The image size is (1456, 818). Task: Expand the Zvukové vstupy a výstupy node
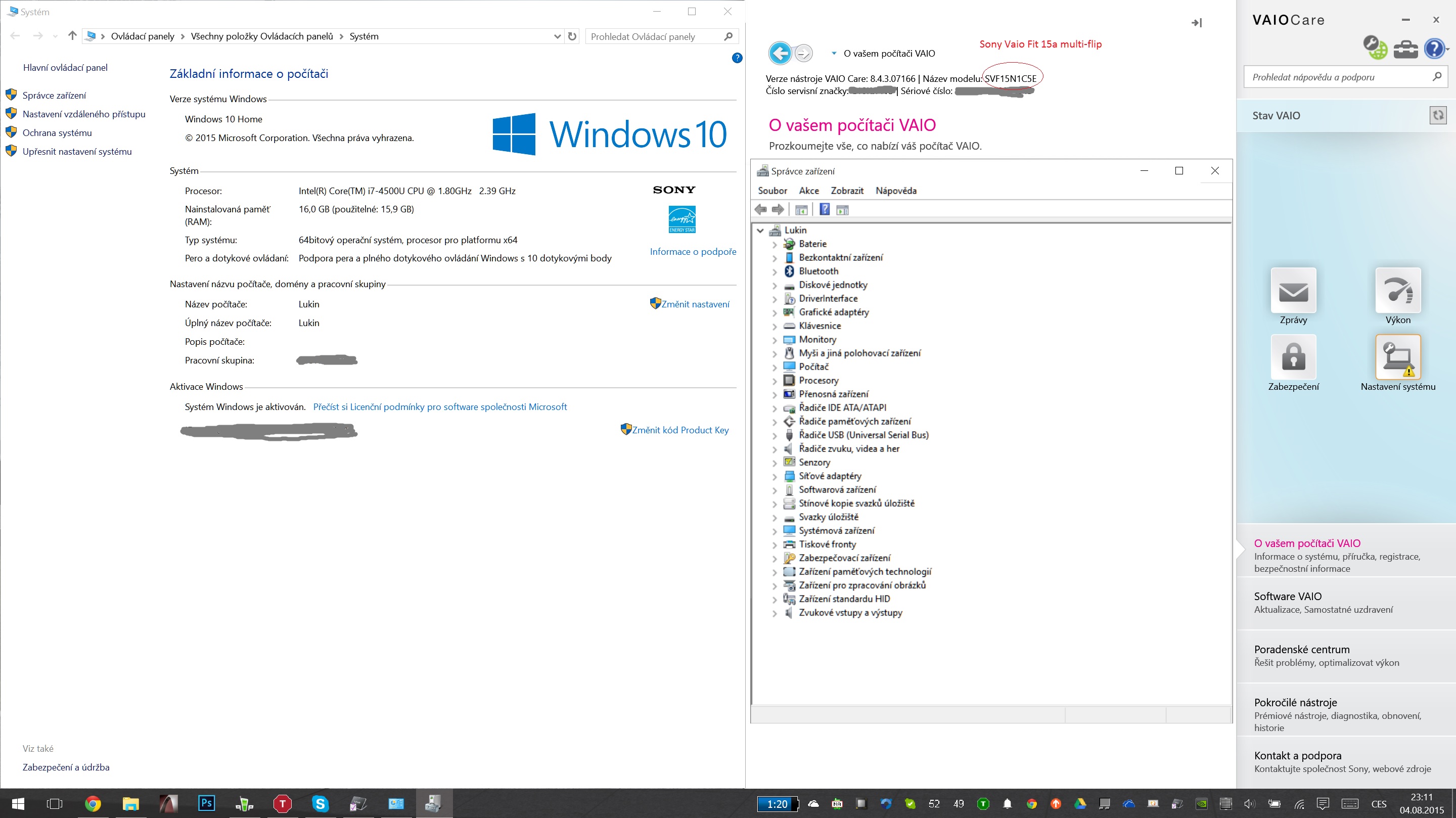(775, 613)
